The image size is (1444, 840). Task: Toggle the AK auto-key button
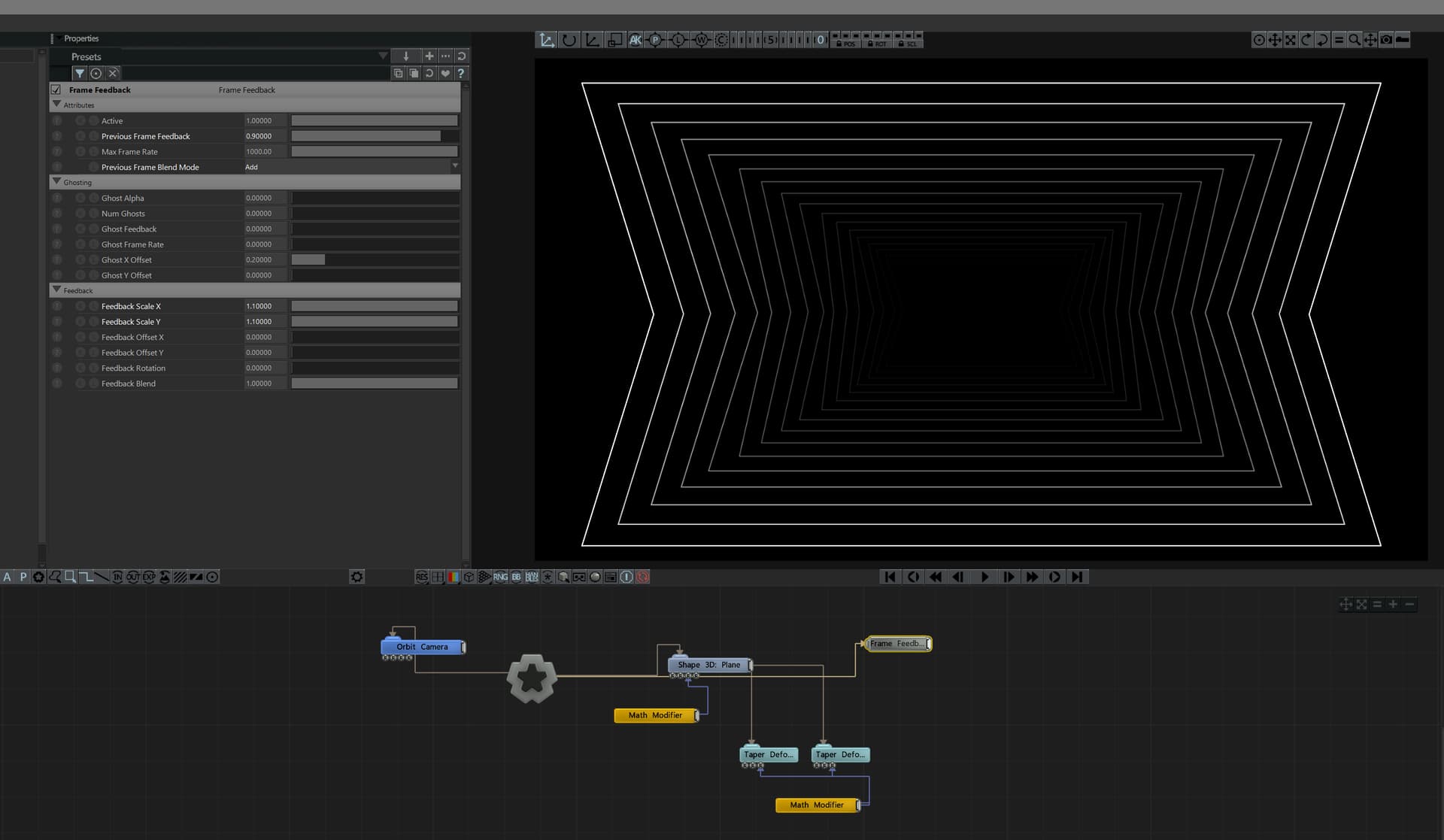coord(636,40)
